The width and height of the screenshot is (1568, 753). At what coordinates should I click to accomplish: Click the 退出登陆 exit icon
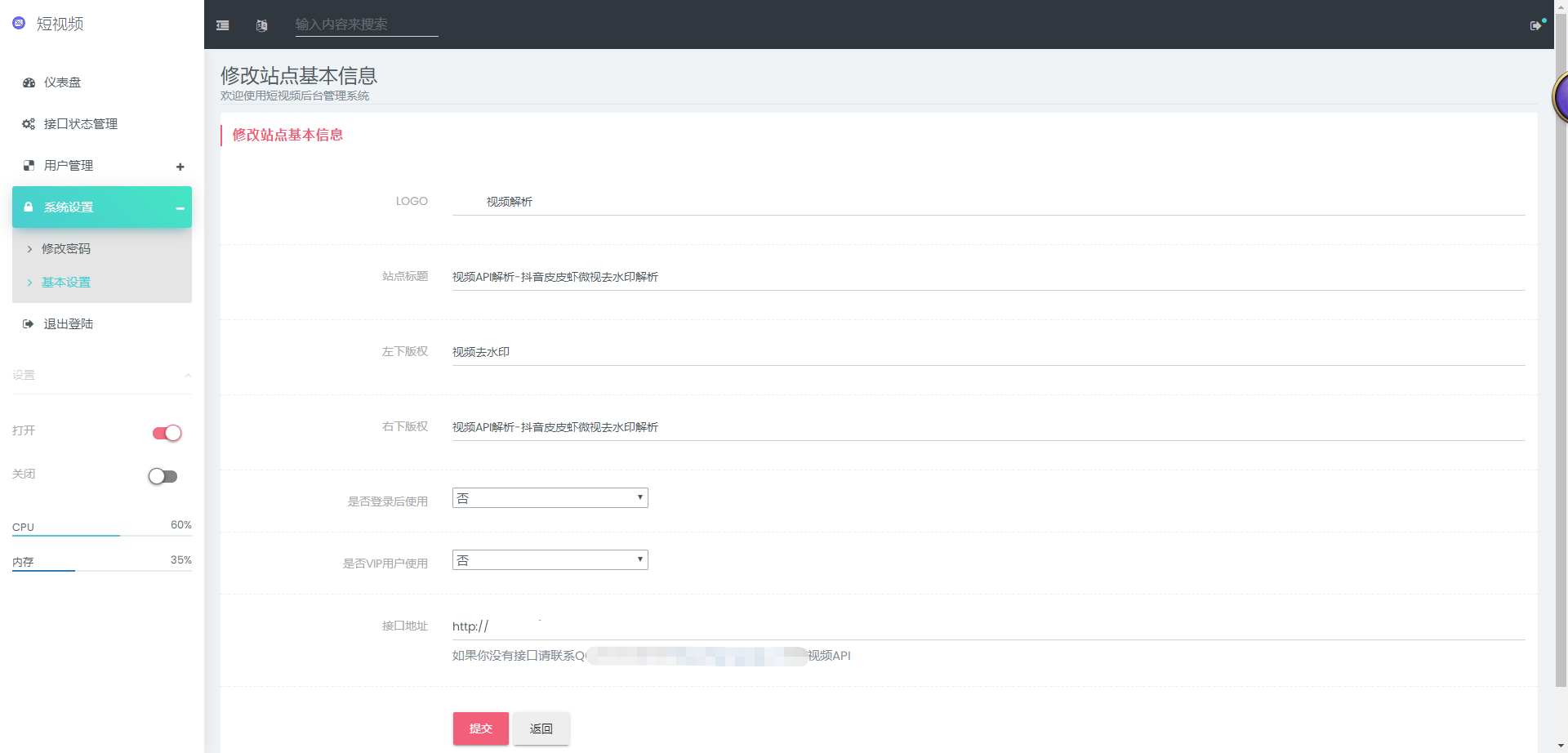(29, 324)
